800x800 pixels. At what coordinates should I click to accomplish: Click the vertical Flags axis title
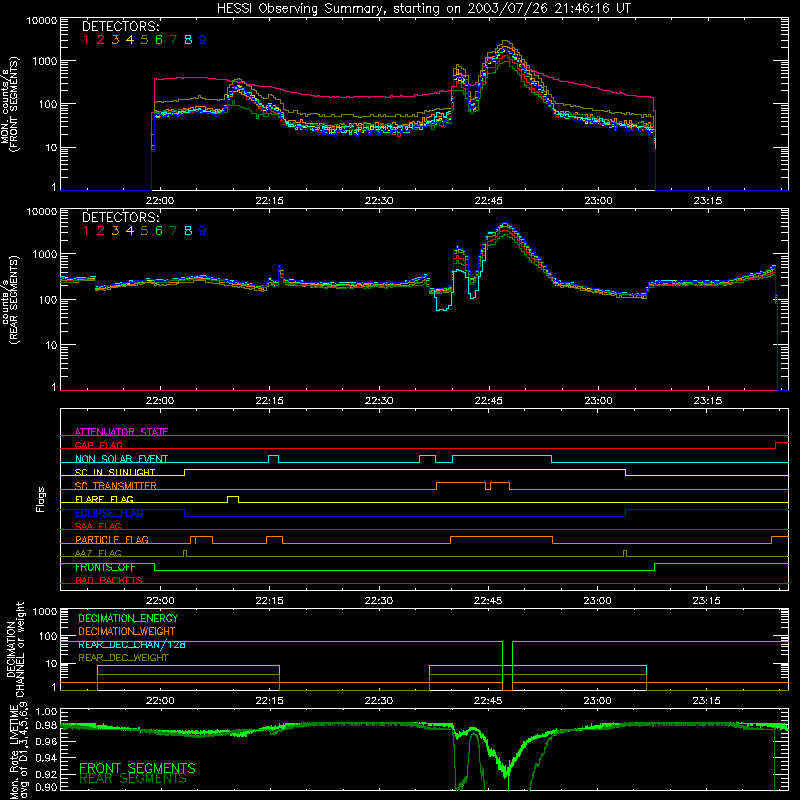[41, 499]
